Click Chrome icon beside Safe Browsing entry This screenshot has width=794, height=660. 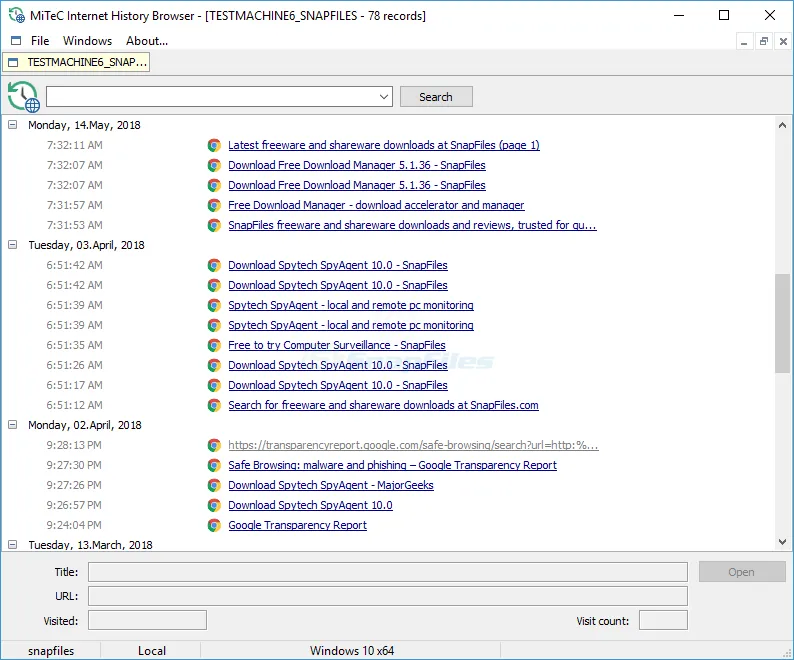tap(214, 465)
